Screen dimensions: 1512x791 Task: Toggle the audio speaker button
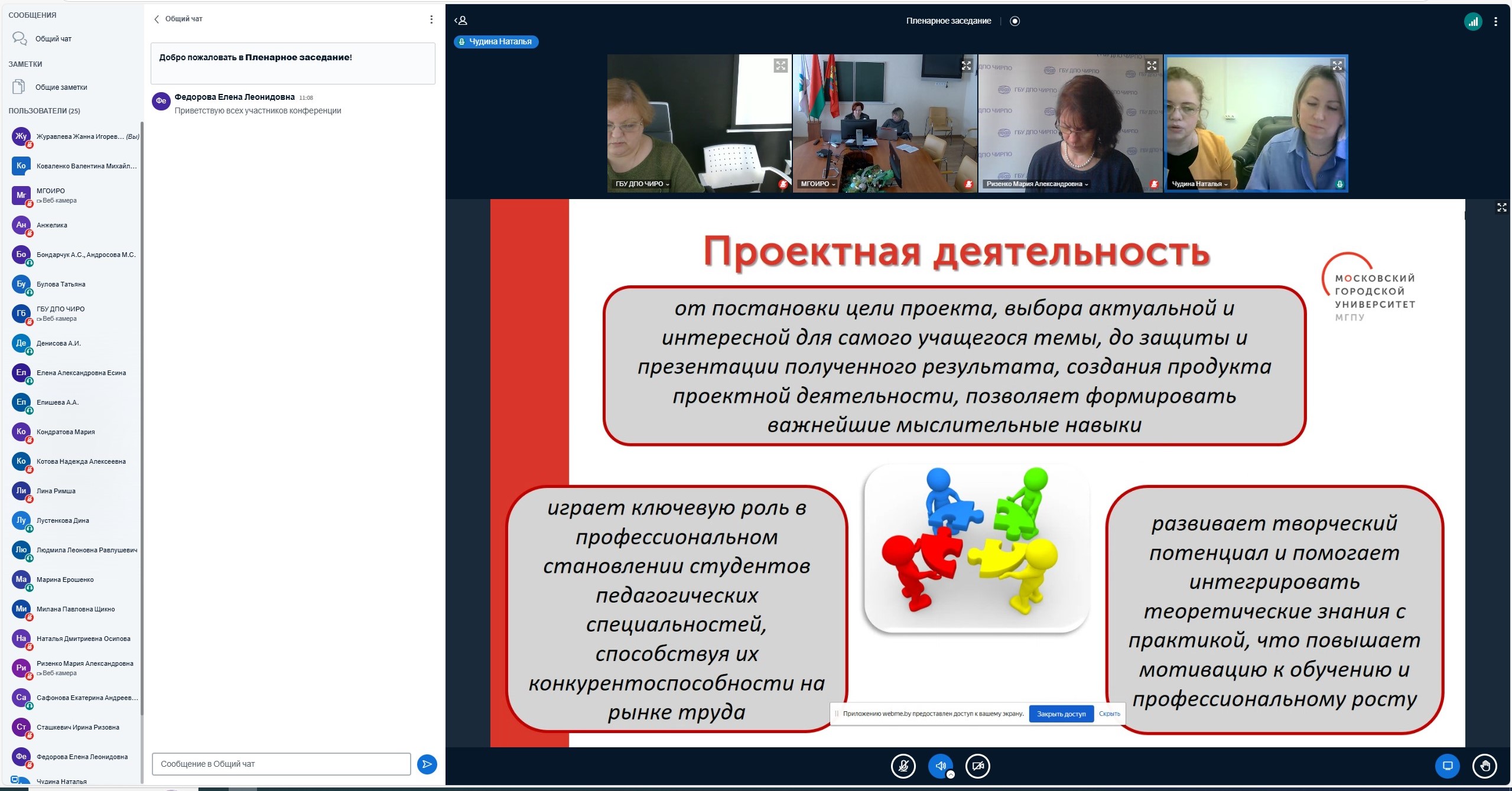[x=941, y=766]
